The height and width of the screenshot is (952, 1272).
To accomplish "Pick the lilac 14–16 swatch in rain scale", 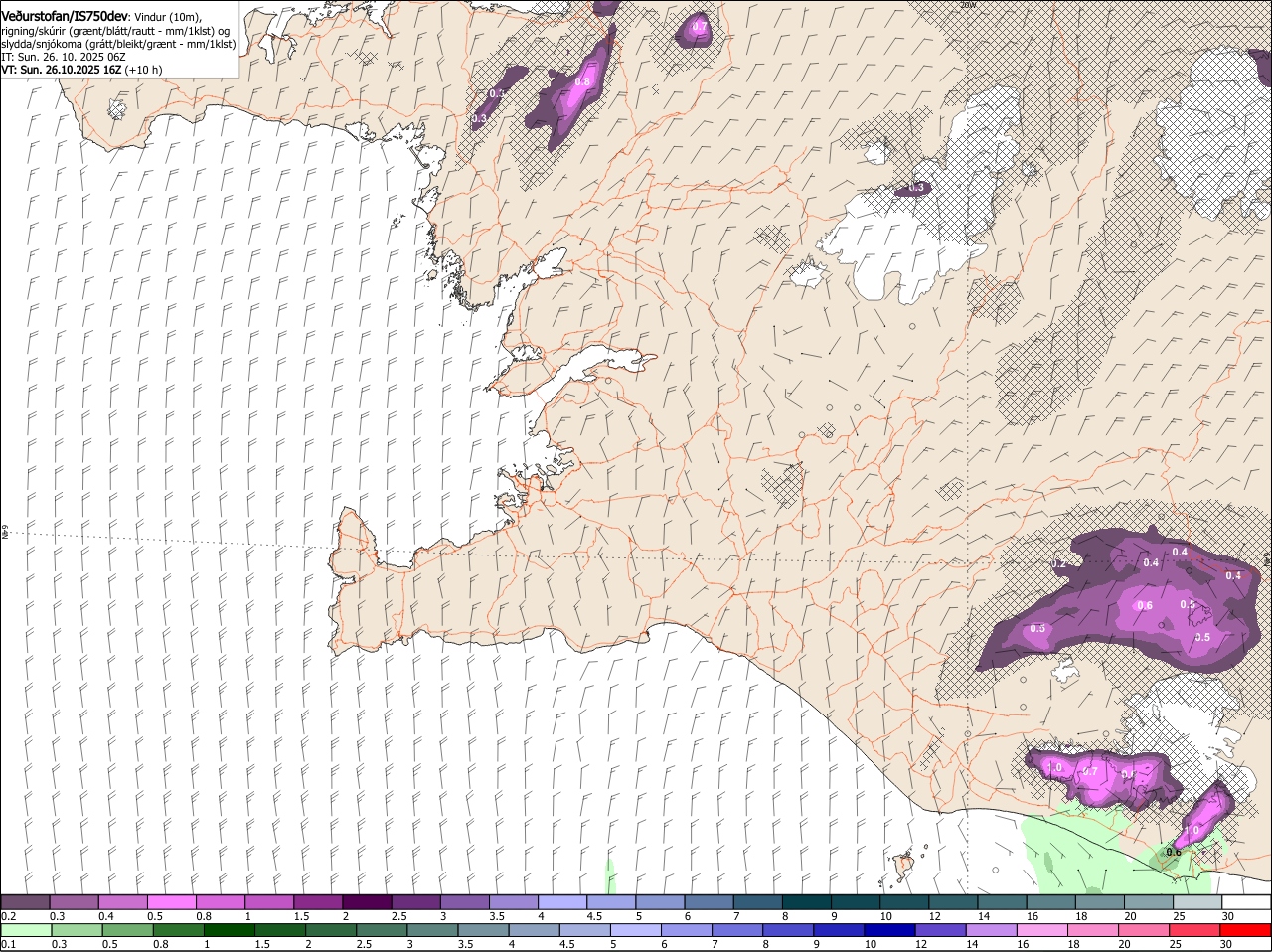I will [x=993, y=930].
